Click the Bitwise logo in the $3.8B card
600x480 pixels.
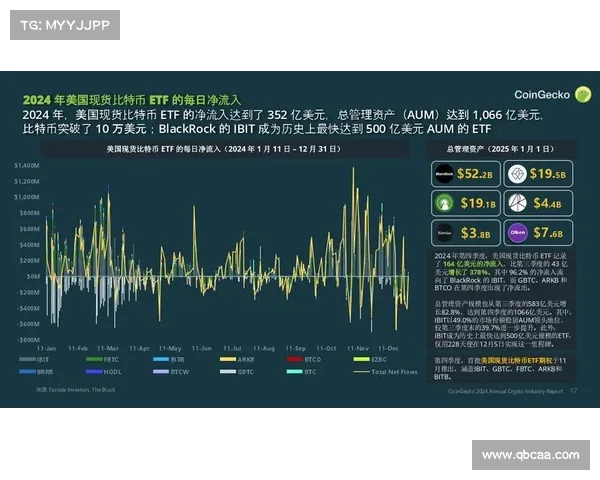pos(444,233)
